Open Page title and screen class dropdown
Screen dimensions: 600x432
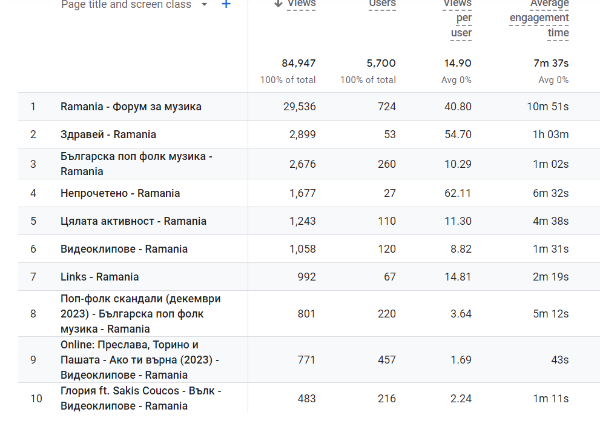(x=134, y=5)
